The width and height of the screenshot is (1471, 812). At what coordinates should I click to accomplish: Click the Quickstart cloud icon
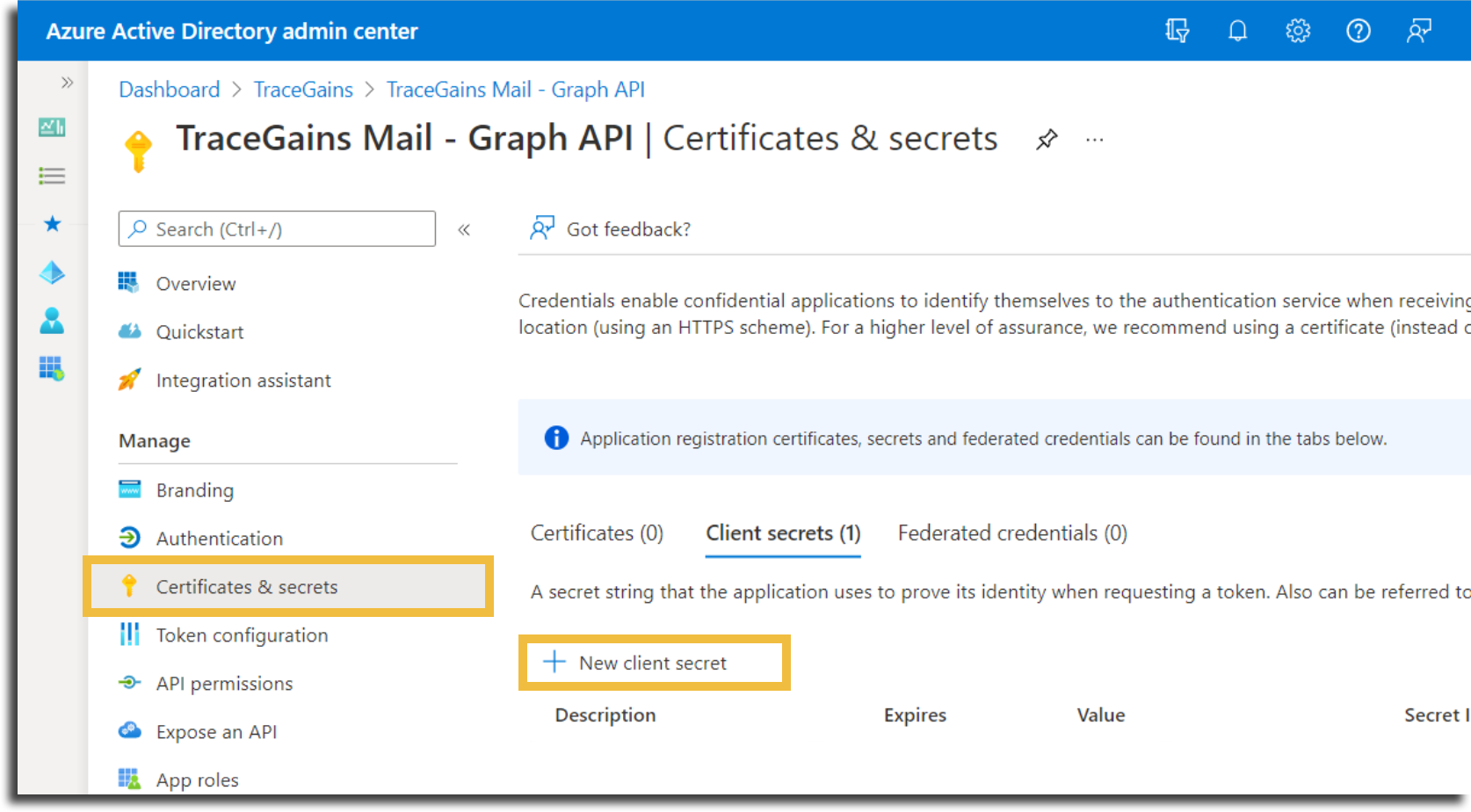click(x=129, y=330)
